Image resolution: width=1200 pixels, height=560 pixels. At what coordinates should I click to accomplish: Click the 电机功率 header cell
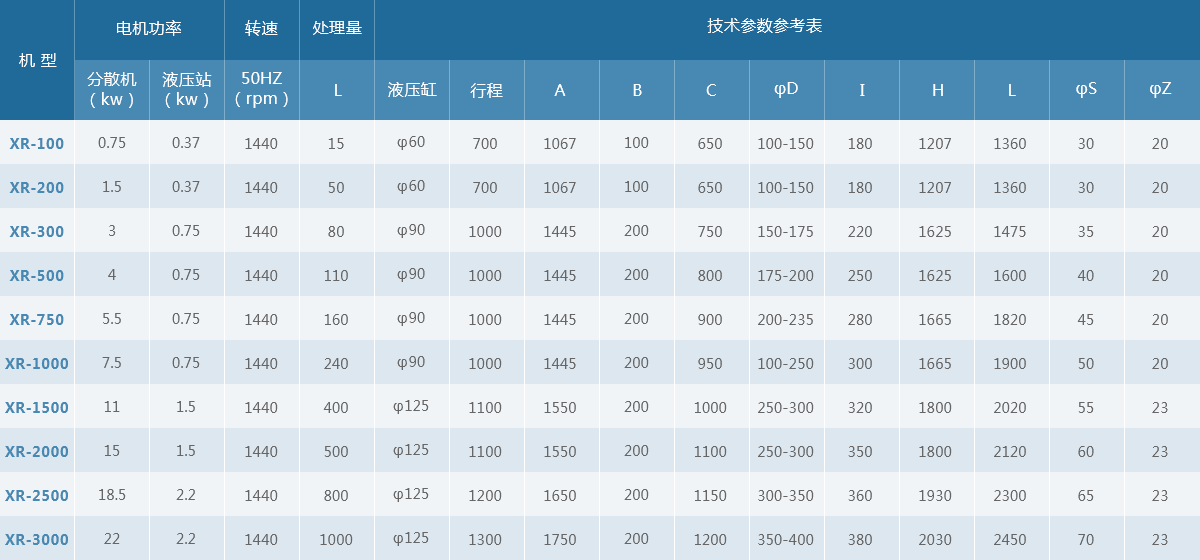pos(149,29)
